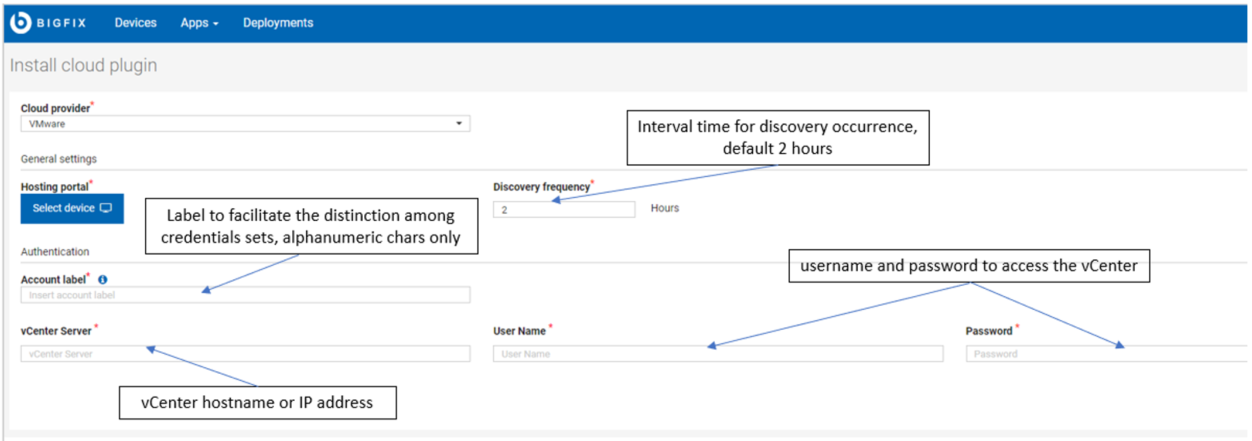Image resolution: width=1252 pixels, height=441 pixels.
Task: Click the Install cloud plugin heading
Action: [x=83, y=66]
